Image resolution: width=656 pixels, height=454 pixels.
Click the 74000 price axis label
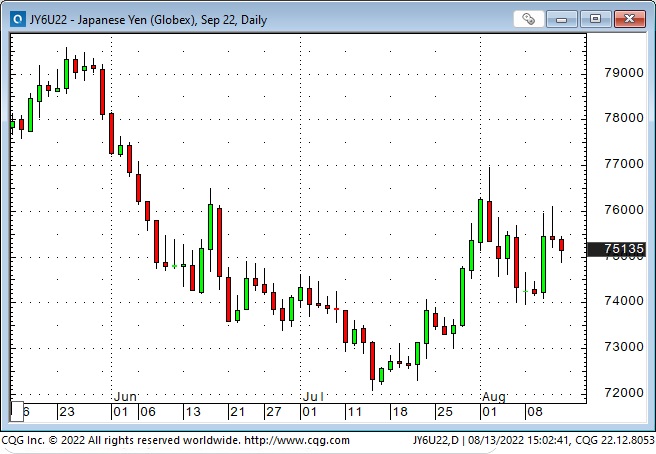pos(624,301)
